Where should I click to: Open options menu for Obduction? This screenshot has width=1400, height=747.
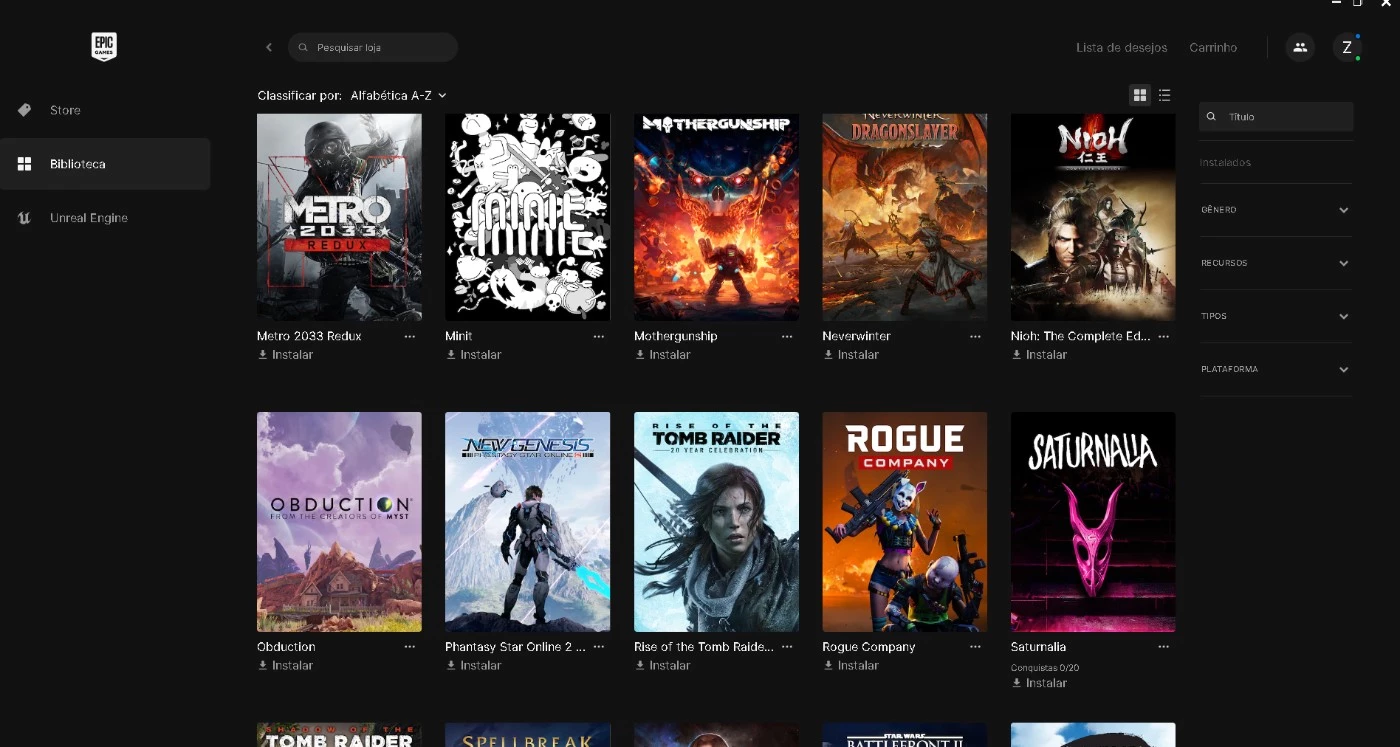(x=410, y=647)
